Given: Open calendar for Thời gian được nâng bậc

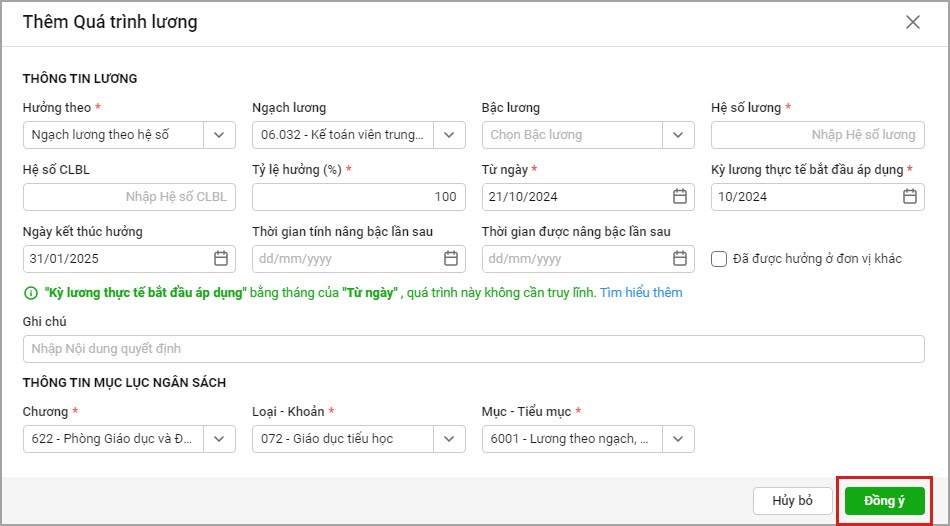Looking at the screenshot, I should 680,259.
